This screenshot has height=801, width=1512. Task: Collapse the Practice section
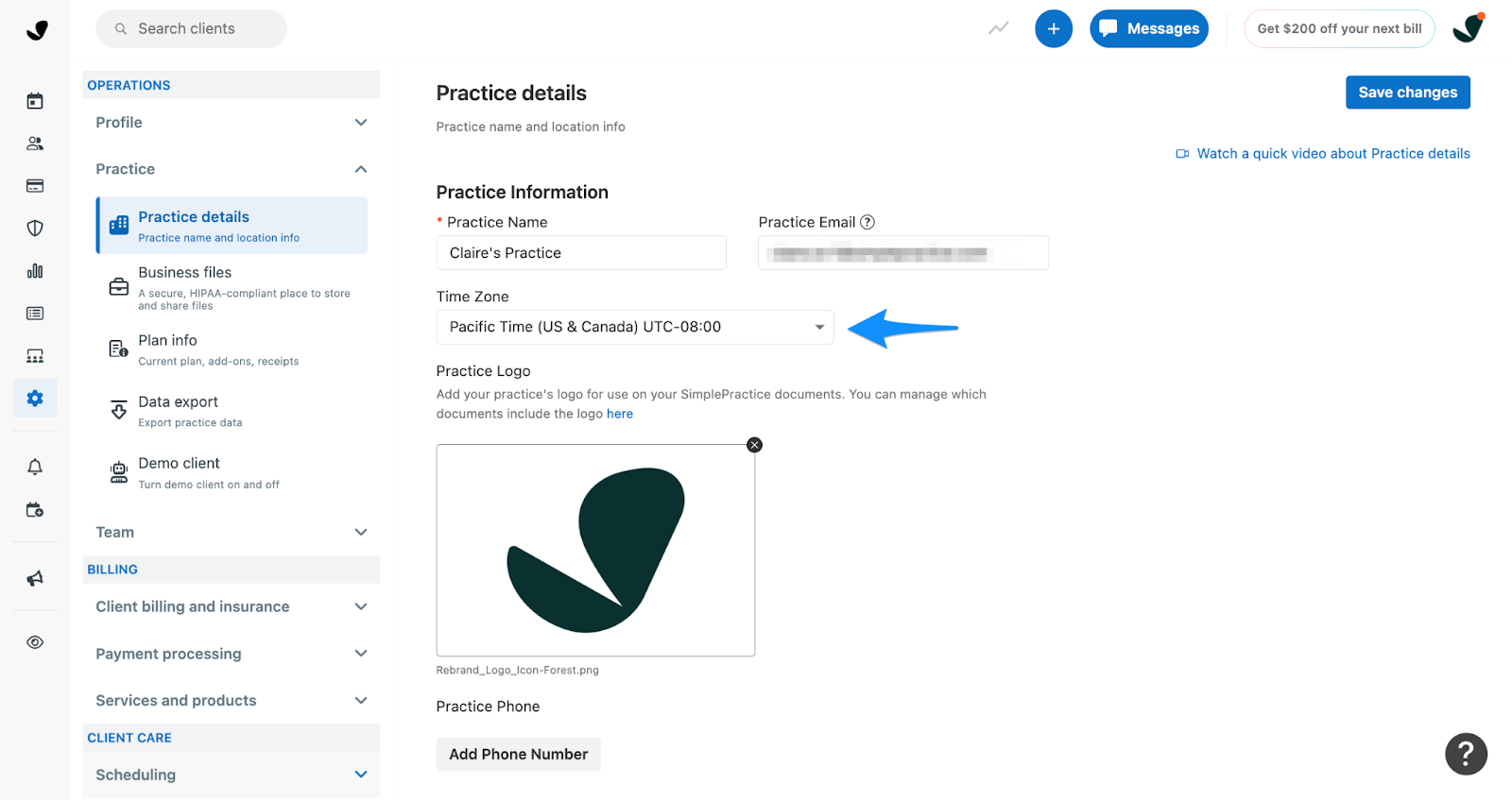point(232,169)
